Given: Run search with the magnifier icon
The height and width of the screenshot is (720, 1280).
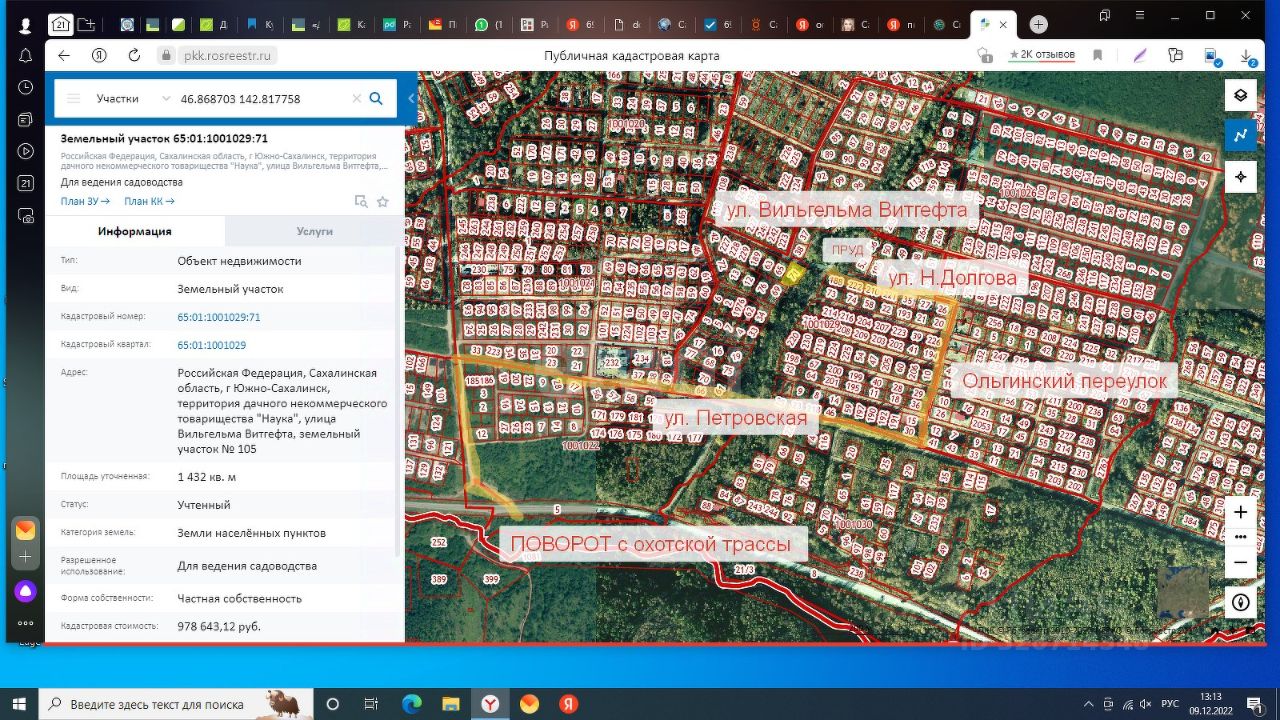Looking at the screenshot, I should (376, 99).
